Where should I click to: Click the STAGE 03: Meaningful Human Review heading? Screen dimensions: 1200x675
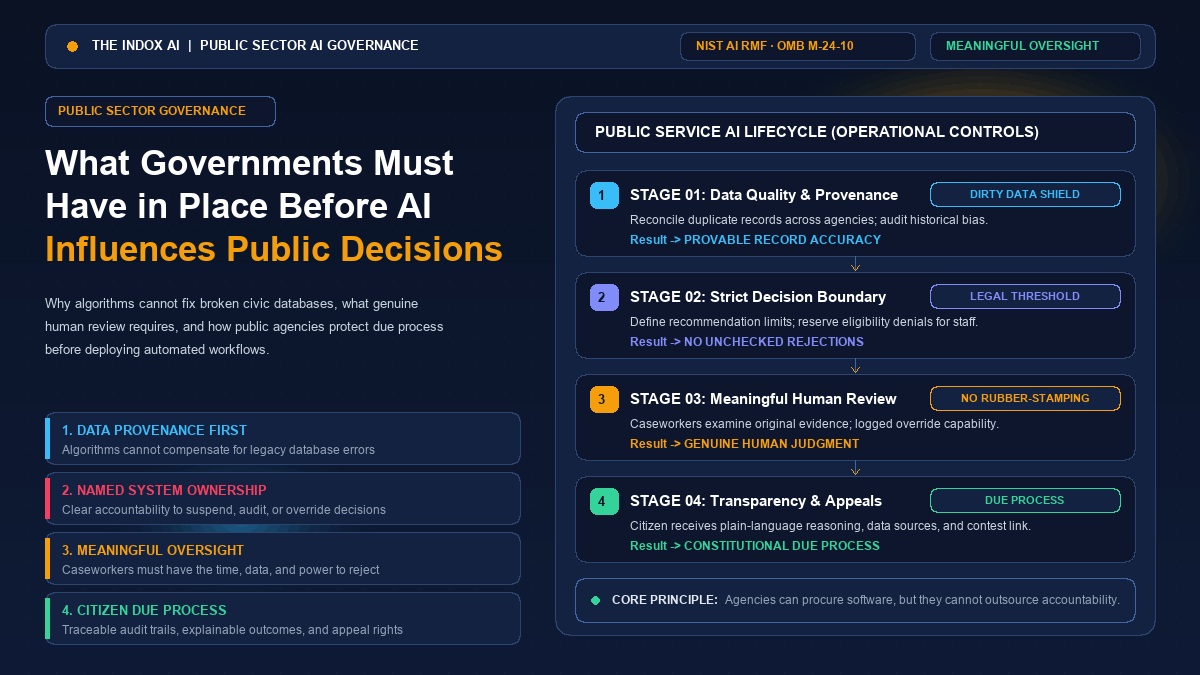(x=763, y=399)
